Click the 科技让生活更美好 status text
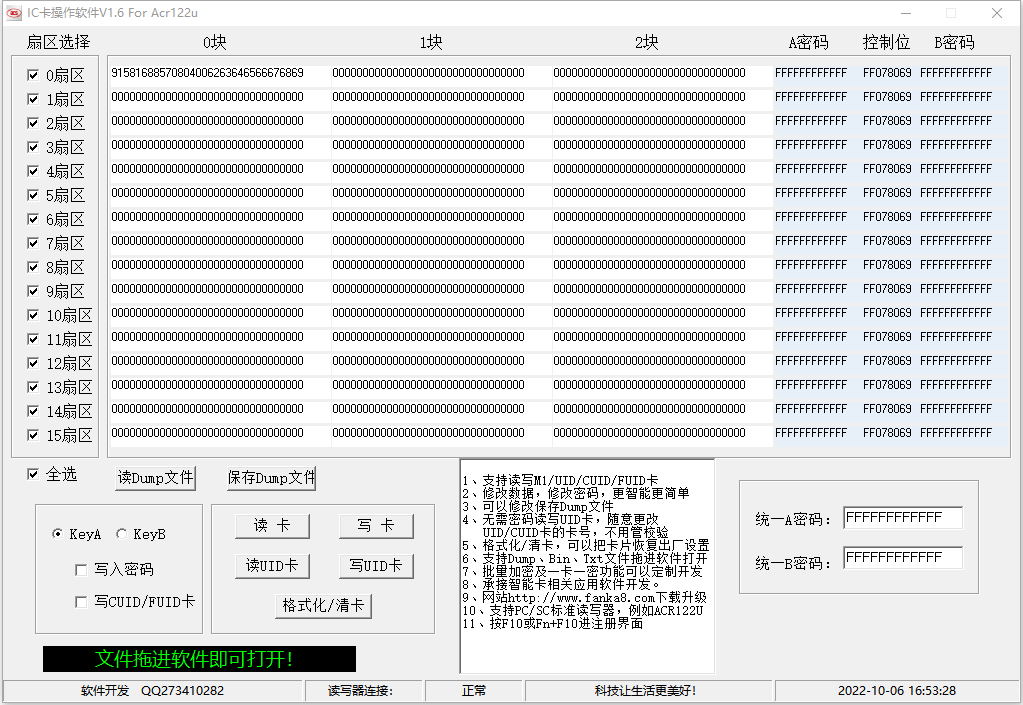The height and width of the screenshot is (705, 1023). pyautogui.click(x=645, y=691)
